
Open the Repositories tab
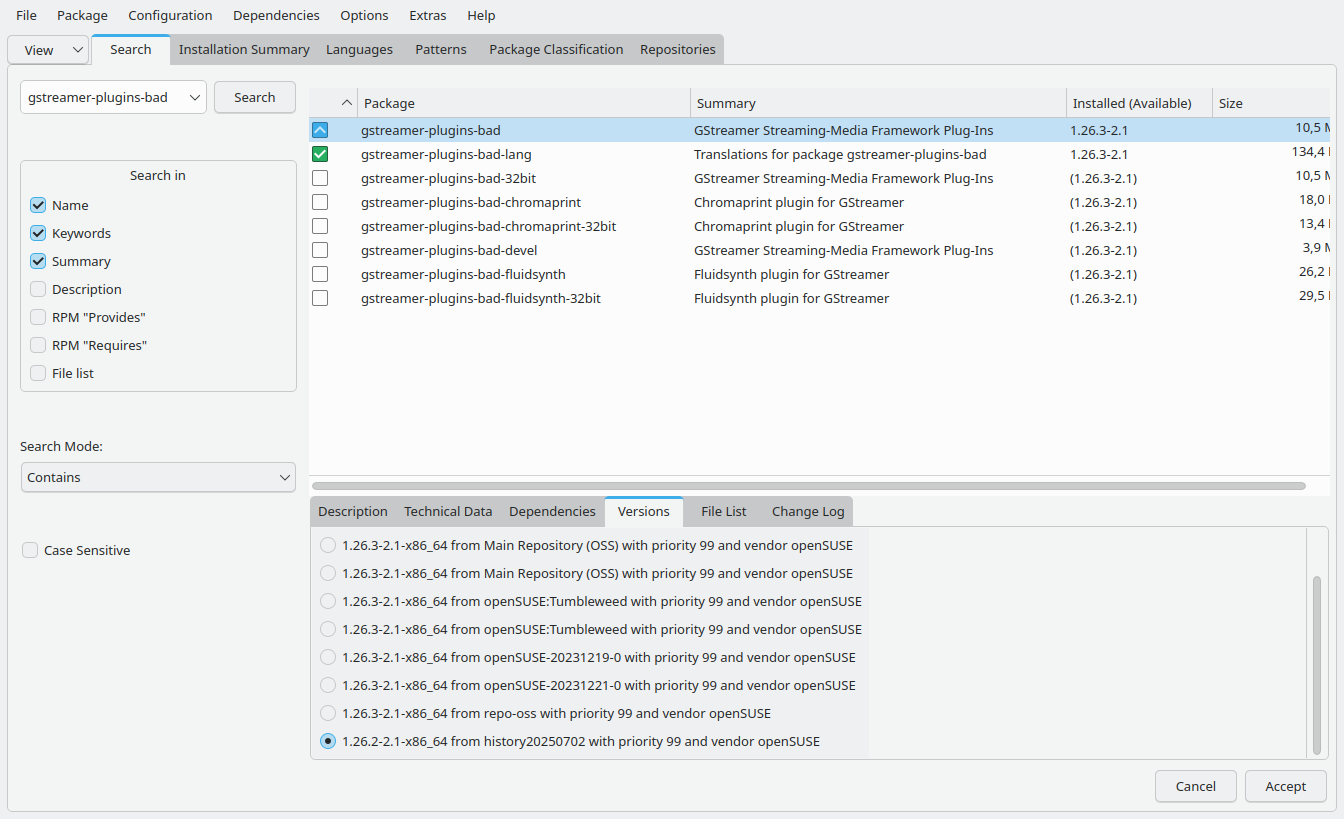pyautogui.click(x=678, y=49)
